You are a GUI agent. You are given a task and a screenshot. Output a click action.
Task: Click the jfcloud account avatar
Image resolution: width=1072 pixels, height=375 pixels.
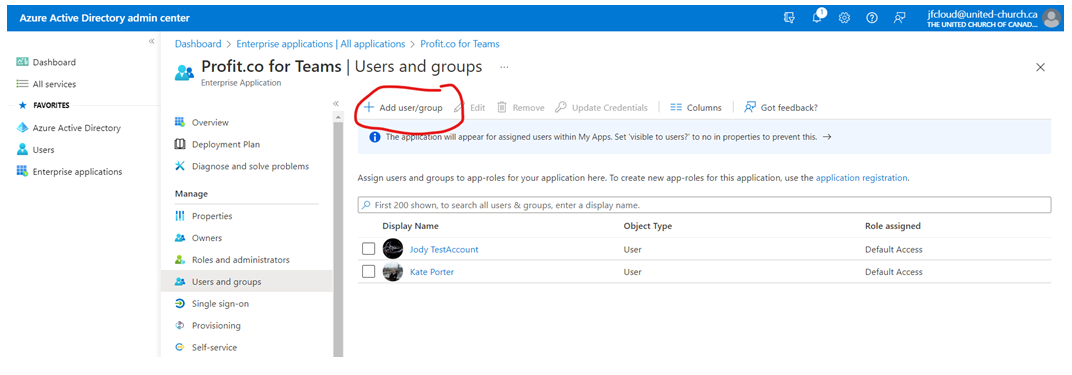pyautogui.click(x=1051, y=18)
